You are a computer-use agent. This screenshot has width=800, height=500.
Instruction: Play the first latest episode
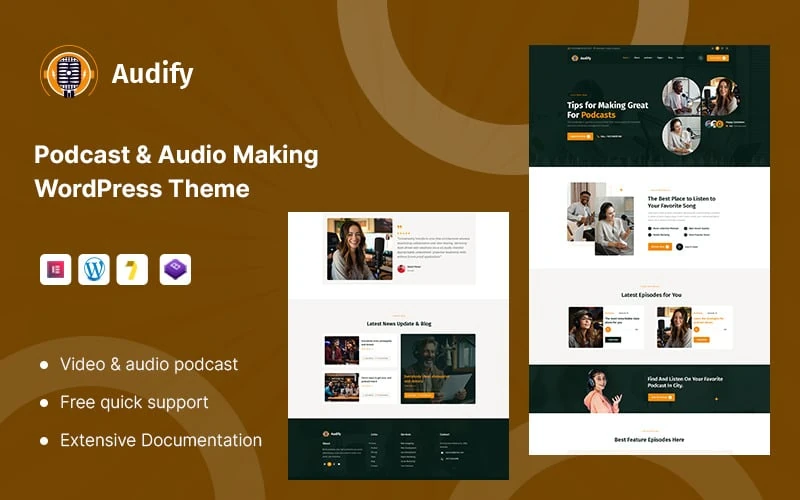608,330
